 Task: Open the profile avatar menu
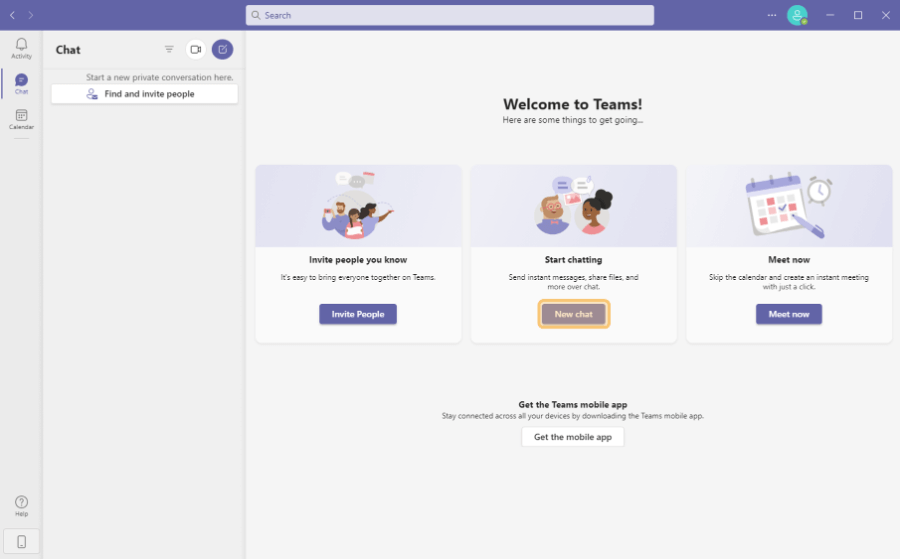pyautogui.click(x=797, y=15)
